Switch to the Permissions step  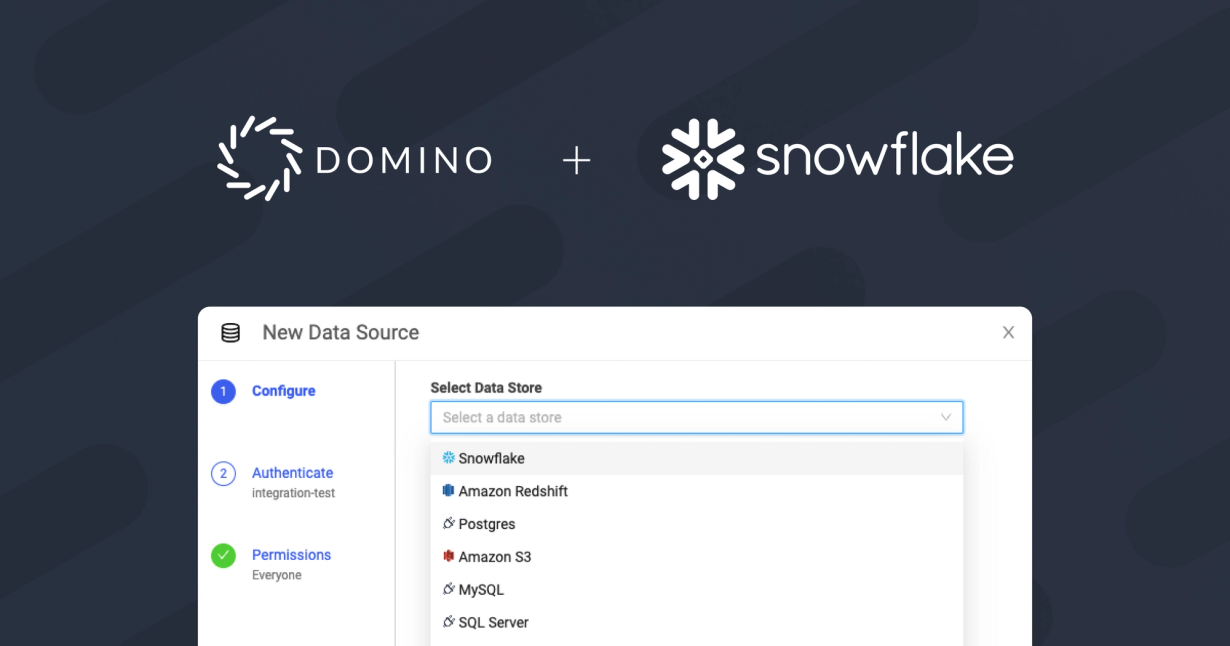click(x=291, y=554)
